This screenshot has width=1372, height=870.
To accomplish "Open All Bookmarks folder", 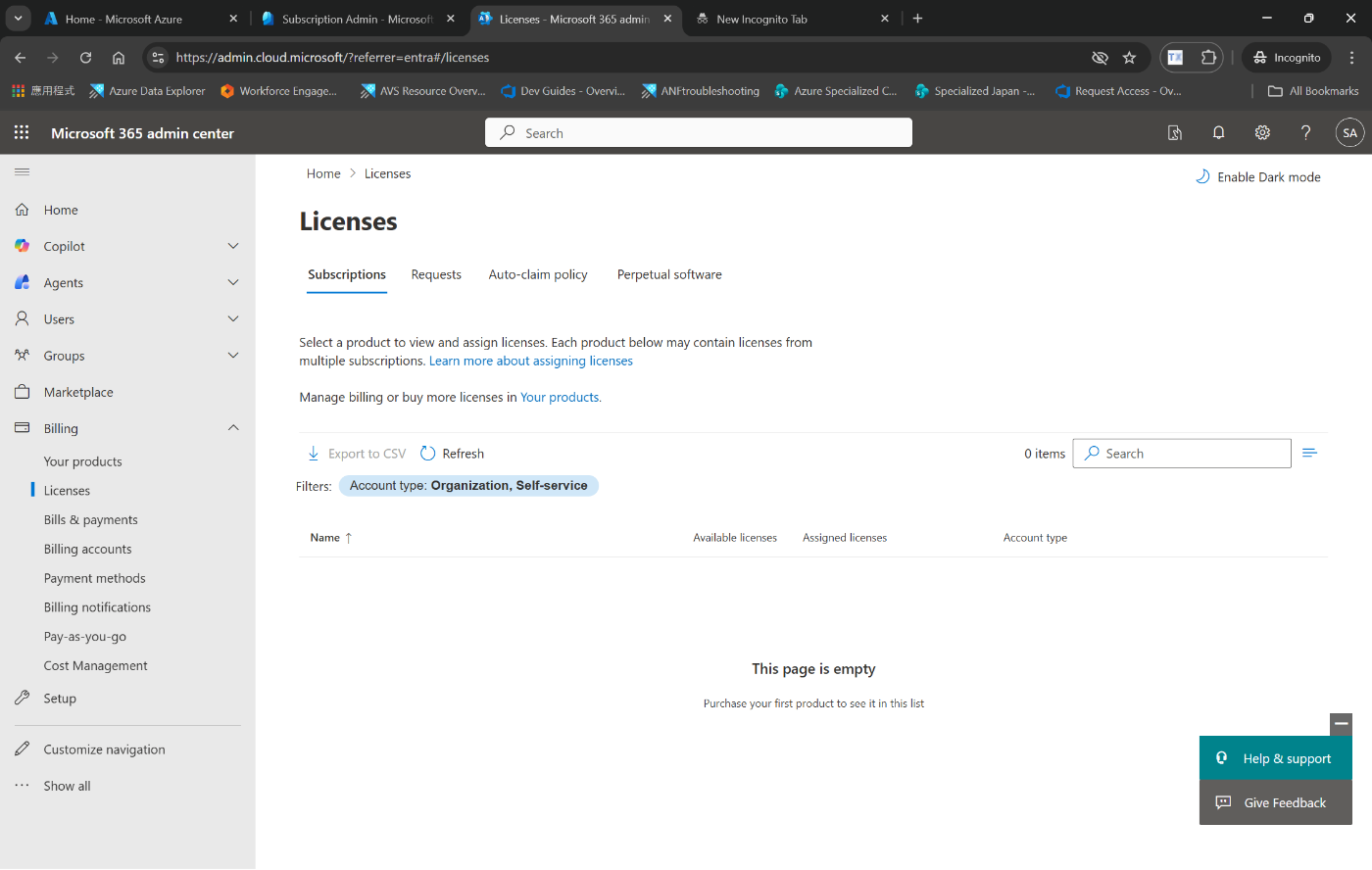I will click(1313, 91).
